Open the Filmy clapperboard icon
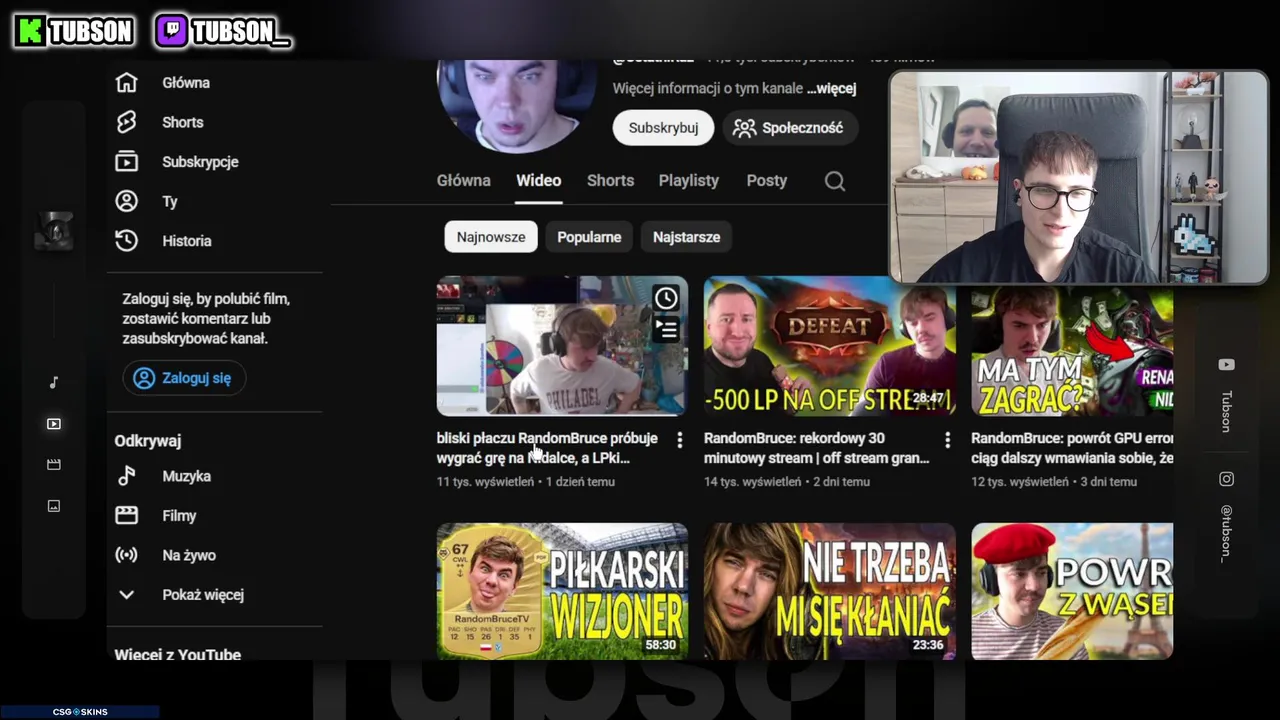This screenshot has height=720, width=1280. tap(126, 516)
